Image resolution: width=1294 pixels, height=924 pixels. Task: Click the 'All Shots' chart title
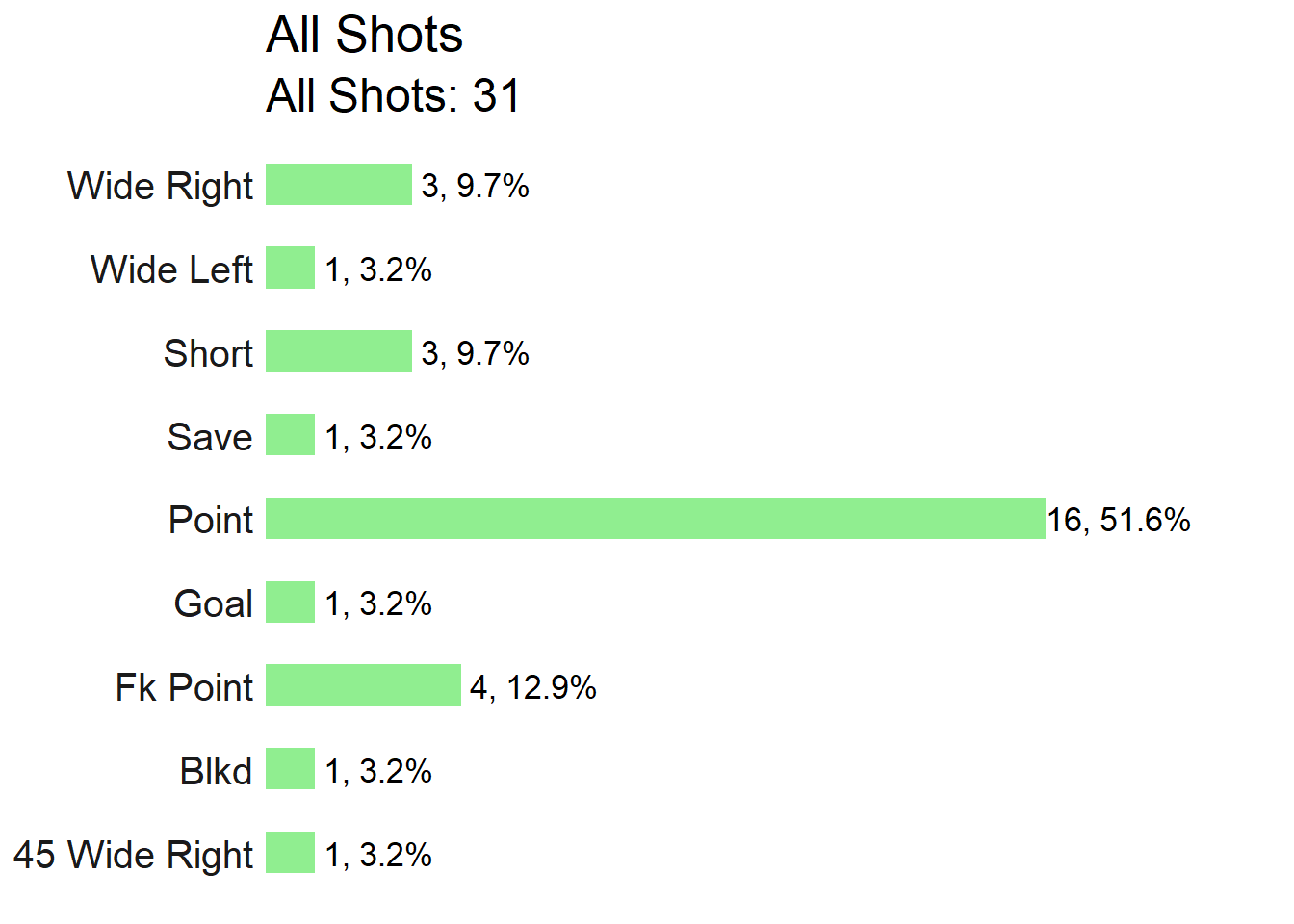click(x=364, y=36)
